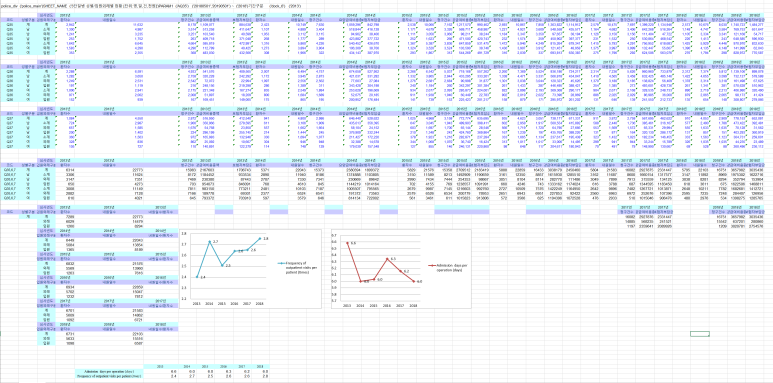This screenshot has width=773, height=383.
Task: Select the red chart's horizontal year axis
Action: pyautogui.click(x=380, y=305)
